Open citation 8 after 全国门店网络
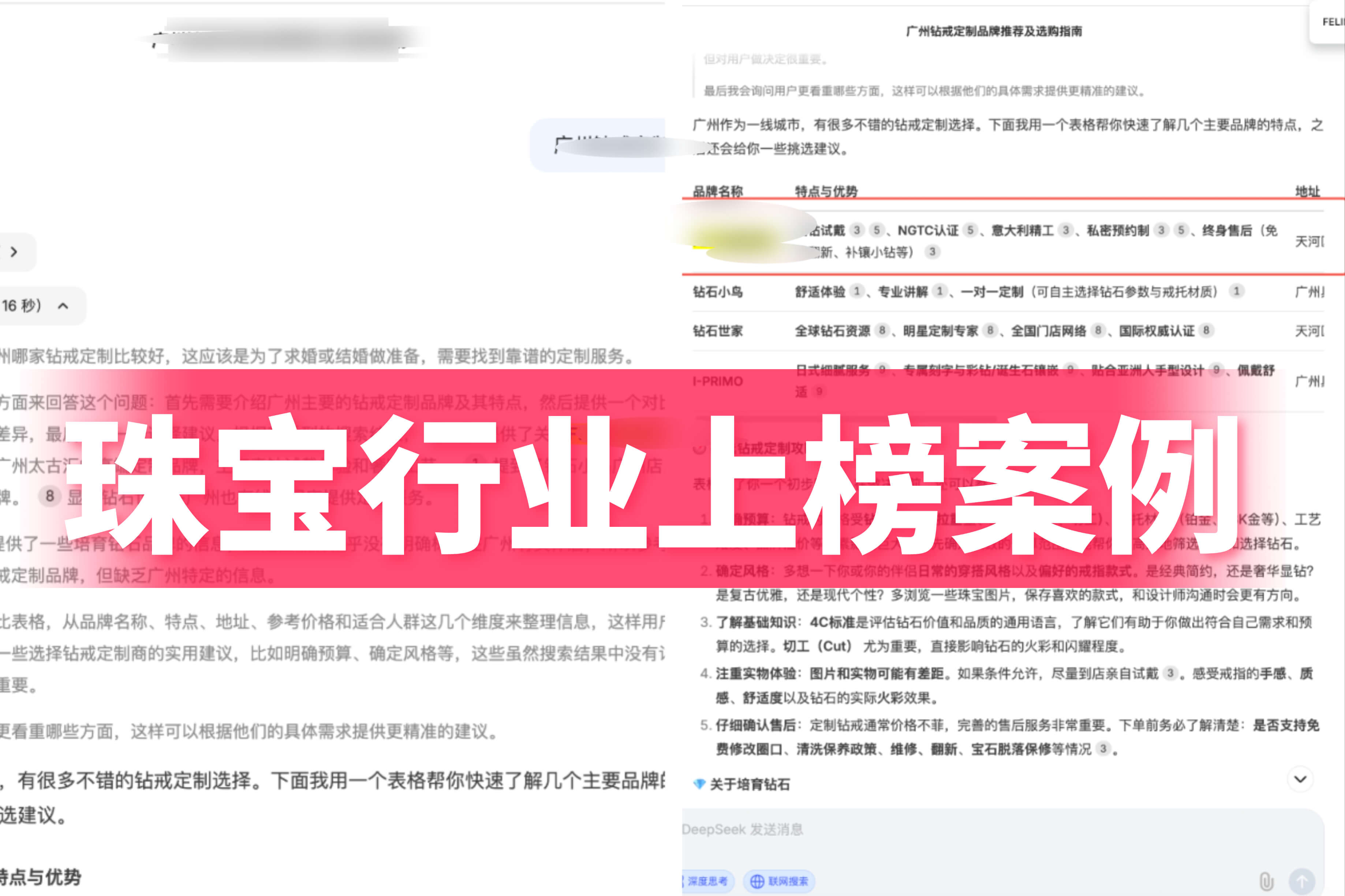Screen dimensions: 1345x896 coord(1098,330)
